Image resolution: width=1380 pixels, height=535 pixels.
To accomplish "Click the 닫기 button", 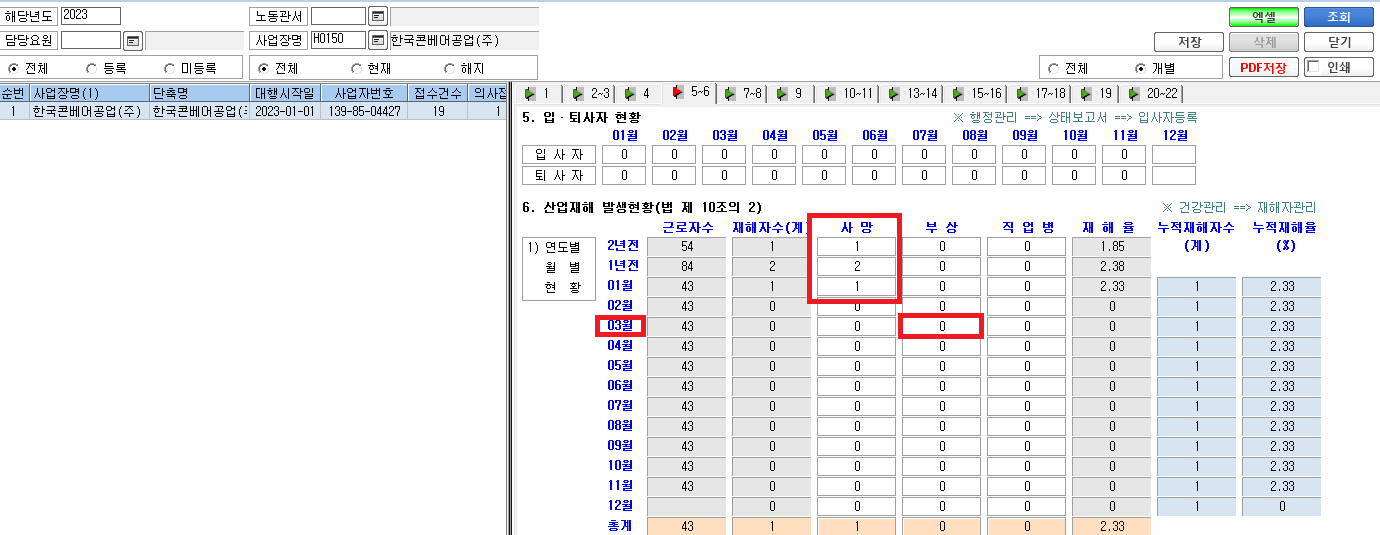I will tap(1339, 42).
